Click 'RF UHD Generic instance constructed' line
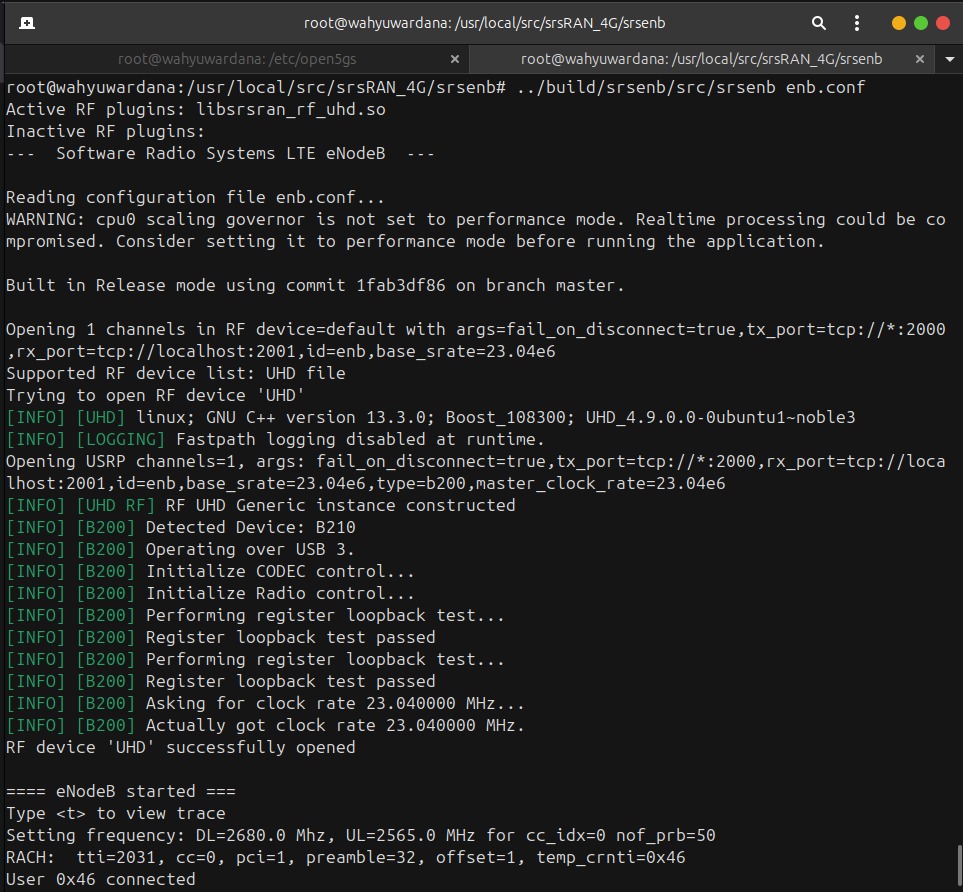963x892 pixels. pos(261,506)
